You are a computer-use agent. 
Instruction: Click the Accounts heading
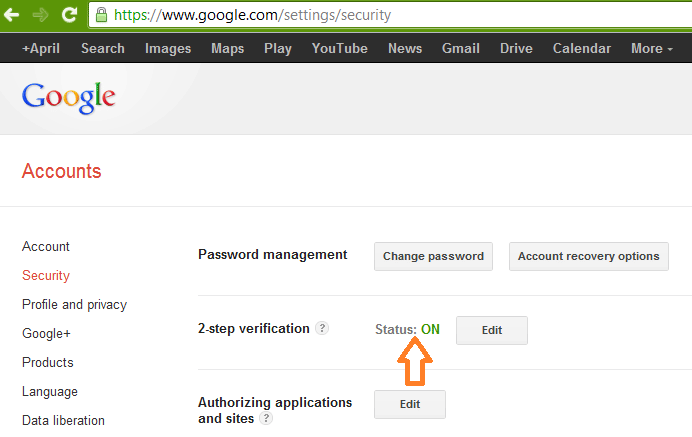(x=62, y=171)
